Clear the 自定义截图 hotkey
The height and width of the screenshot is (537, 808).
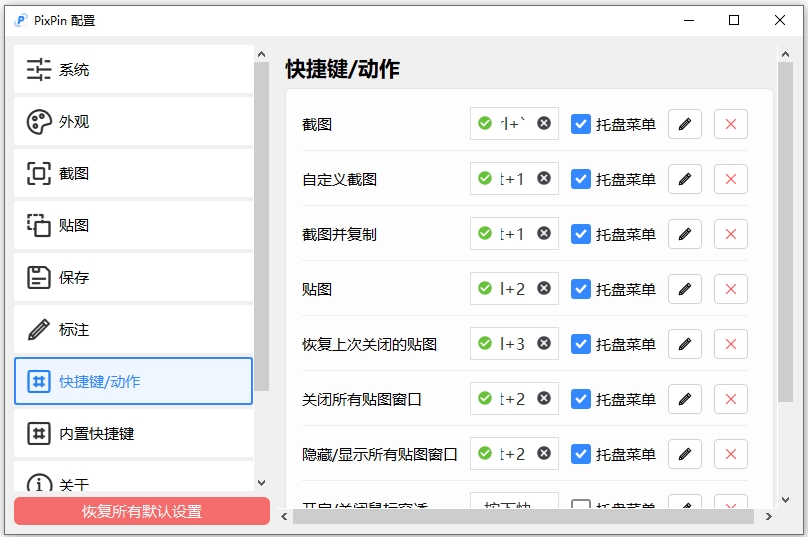pos(544,178)
